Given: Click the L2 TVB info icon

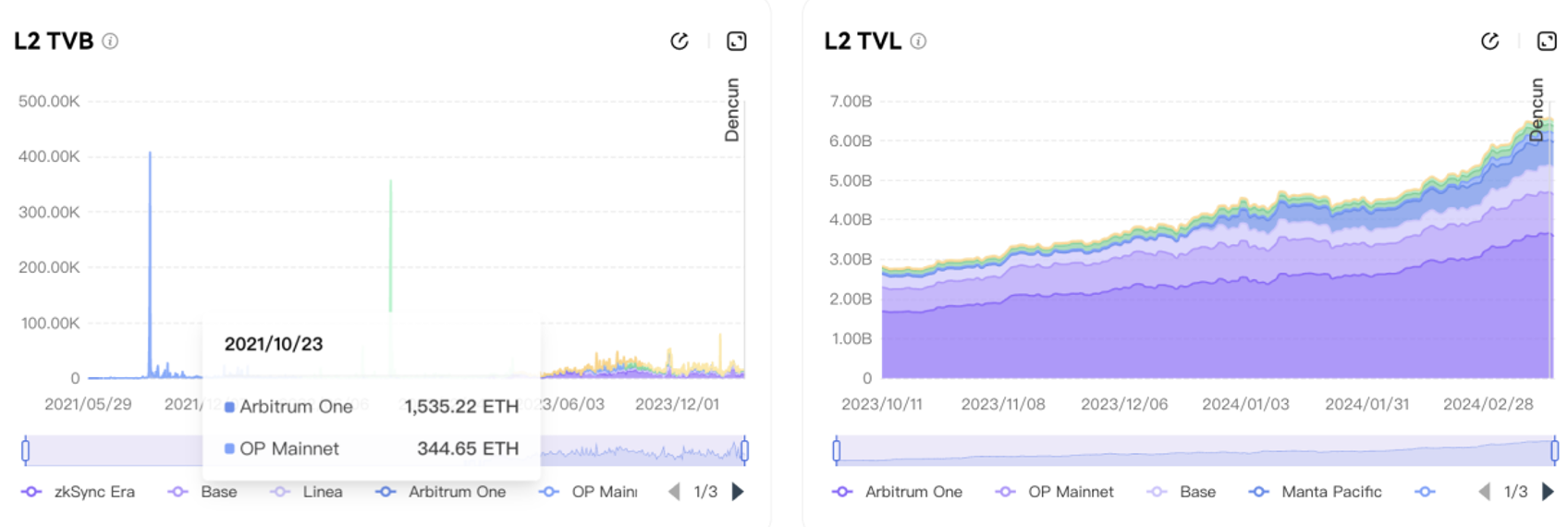Looking at the screenshot, I should click(110, 41).
